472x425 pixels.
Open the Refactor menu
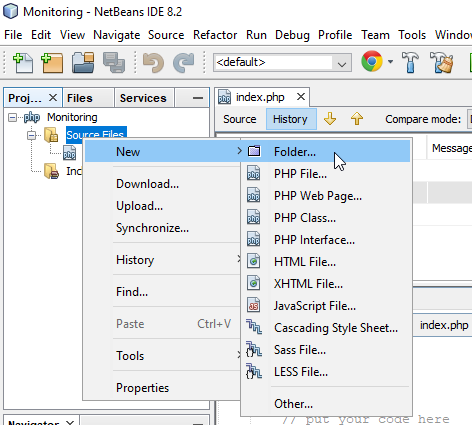tap(215, 35)
